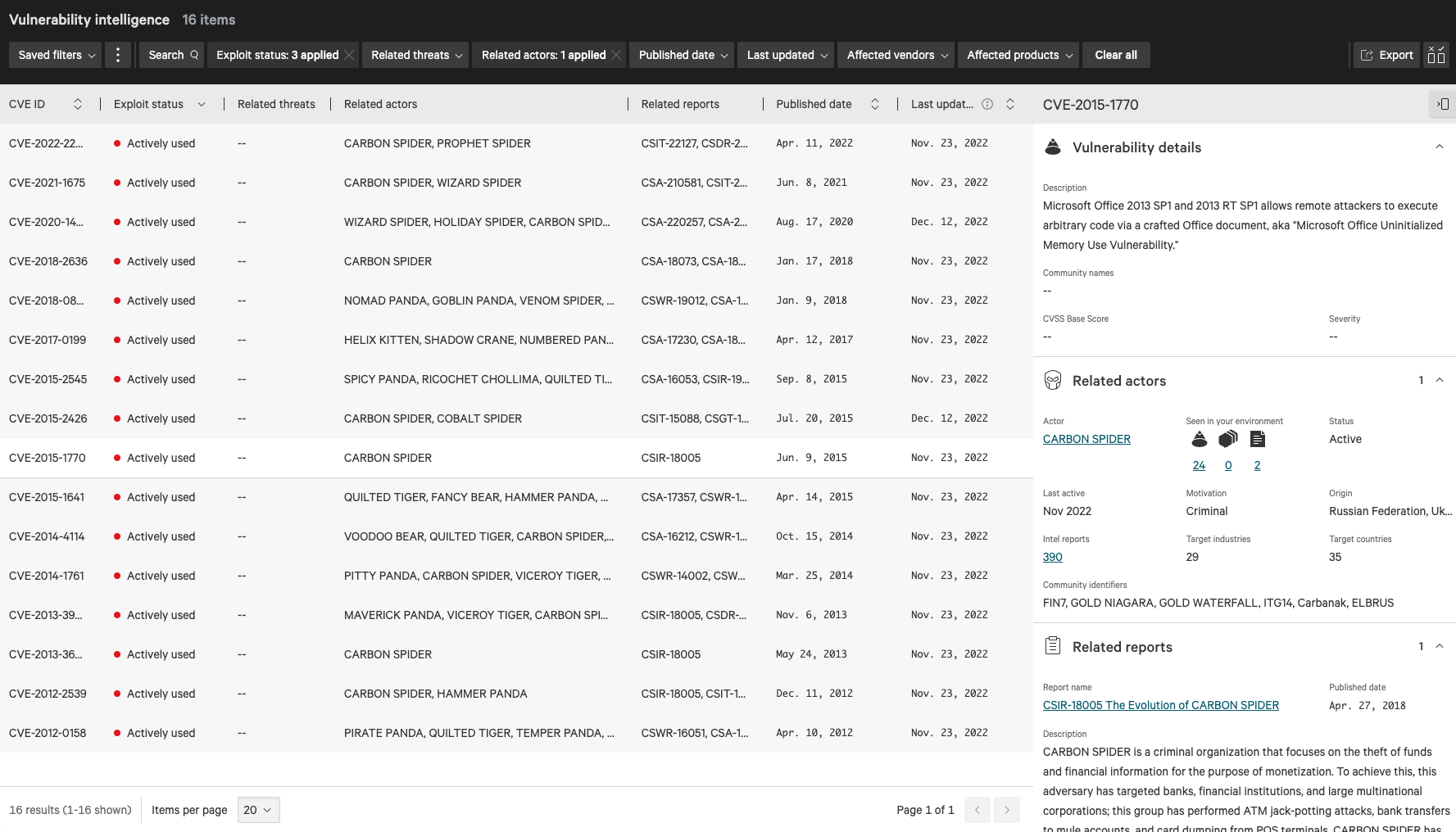Click the CSA-210581 related reports cell
1456x832 pixels.
[x=694, y=183]
